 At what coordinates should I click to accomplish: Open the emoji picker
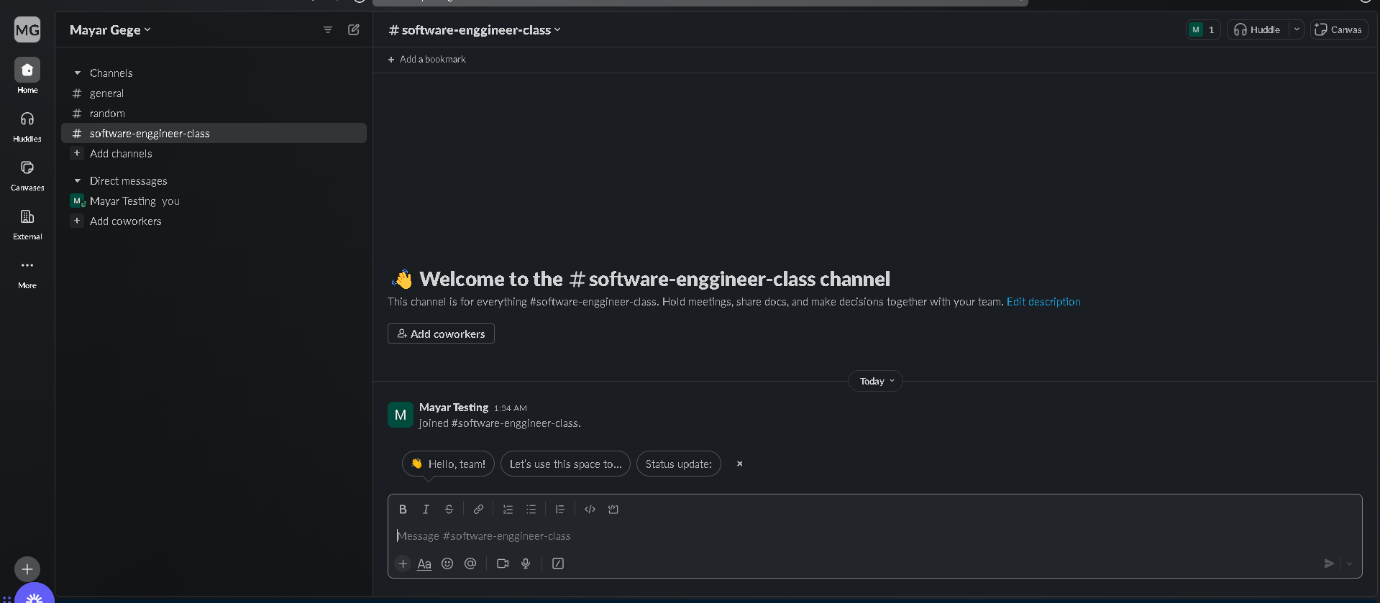[447, 563]
